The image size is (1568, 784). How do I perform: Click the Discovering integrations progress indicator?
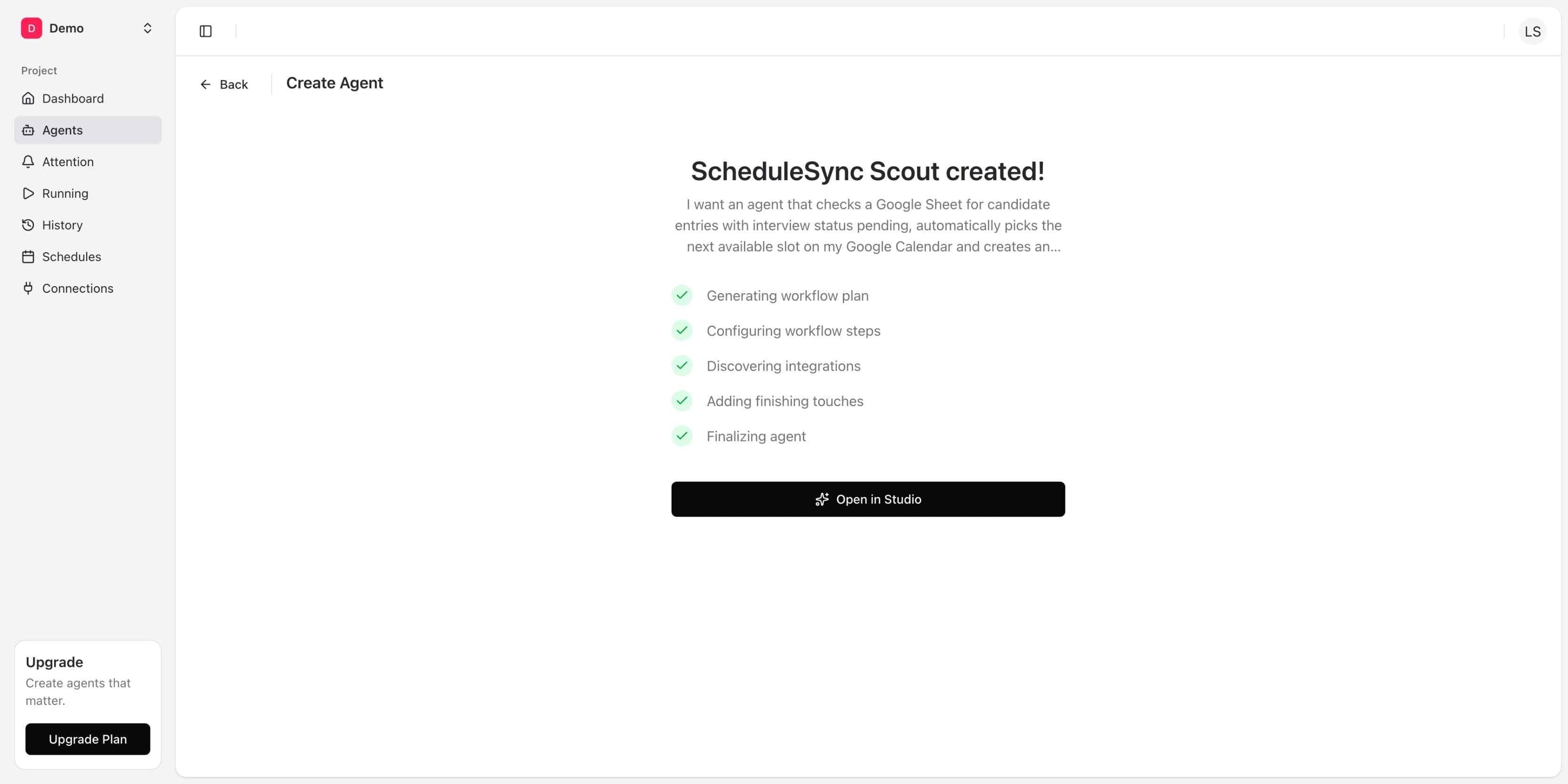click(x=682, y=366)
